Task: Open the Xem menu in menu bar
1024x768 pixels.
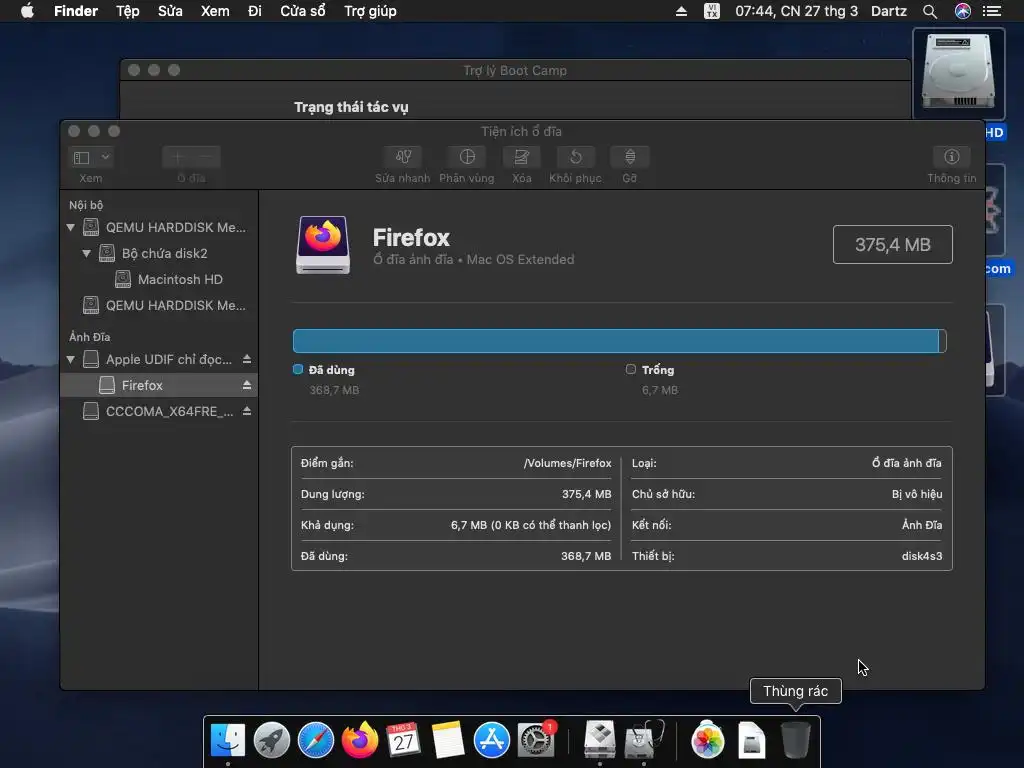Action: [215, 11]
